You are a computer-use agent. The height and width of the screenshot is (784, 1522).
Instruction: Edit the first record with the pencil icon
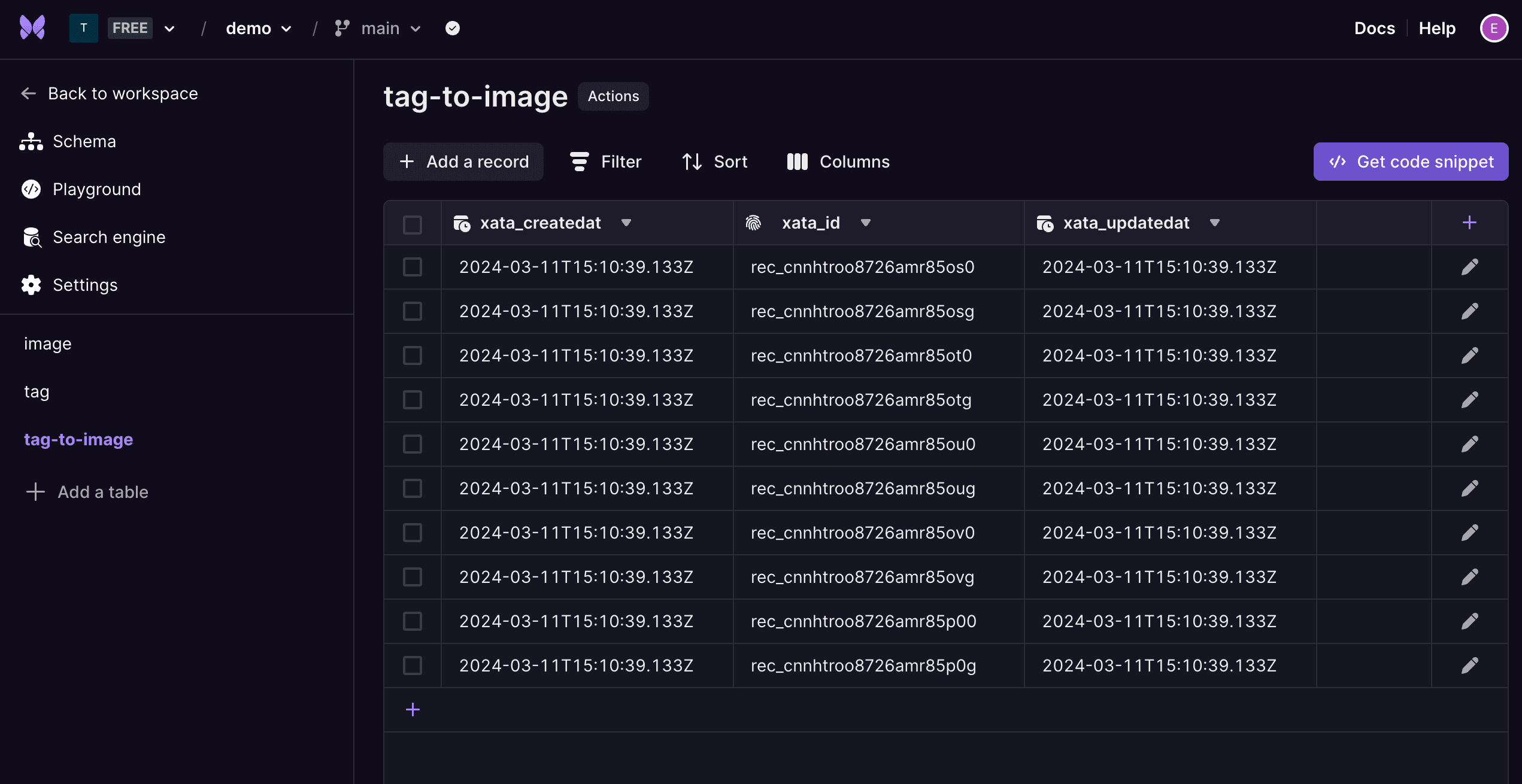[1471, 267]
